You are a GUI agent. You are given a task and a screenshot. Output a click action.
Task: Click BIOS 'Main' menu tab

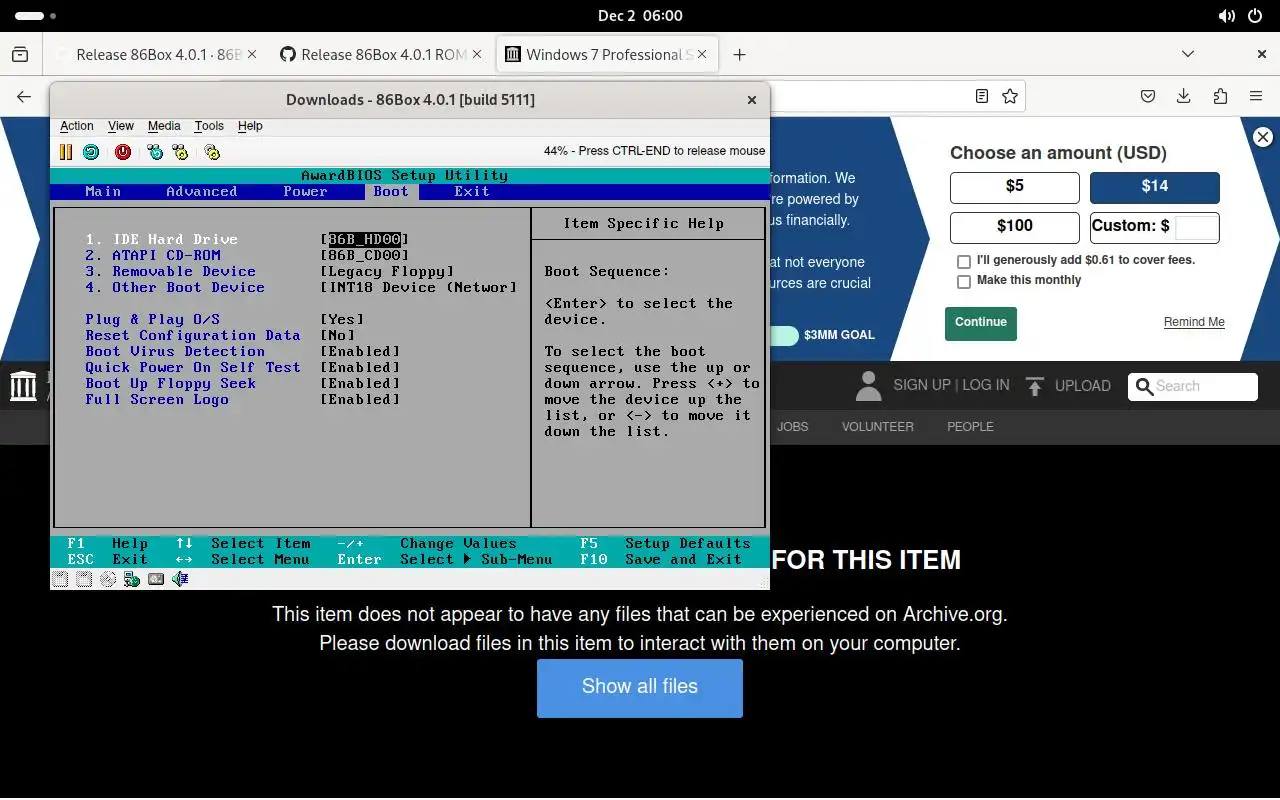tap(103, 192)
